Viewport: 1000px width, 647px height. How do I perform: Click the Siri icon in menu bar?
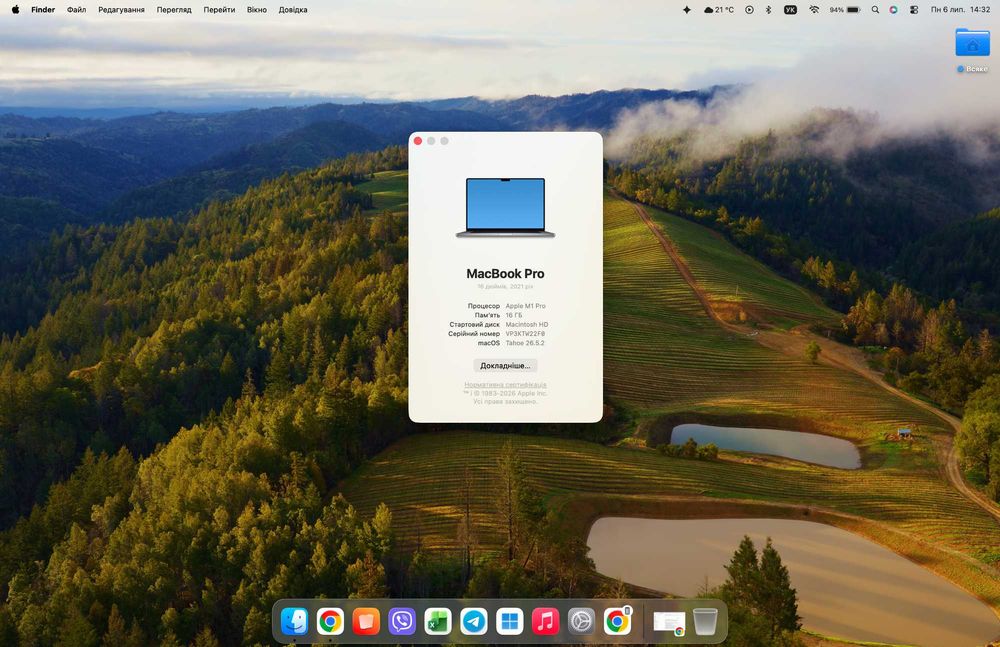(893, 10)
